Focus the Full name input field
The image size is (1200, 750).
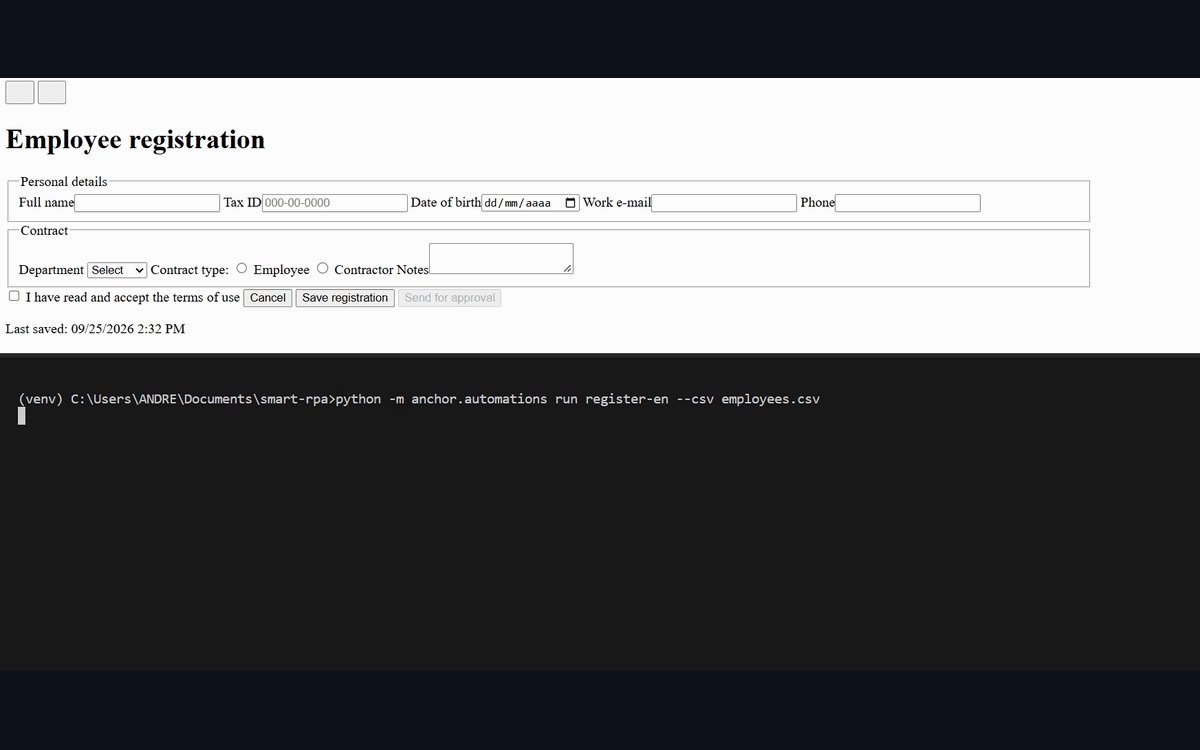pos(147,203)
